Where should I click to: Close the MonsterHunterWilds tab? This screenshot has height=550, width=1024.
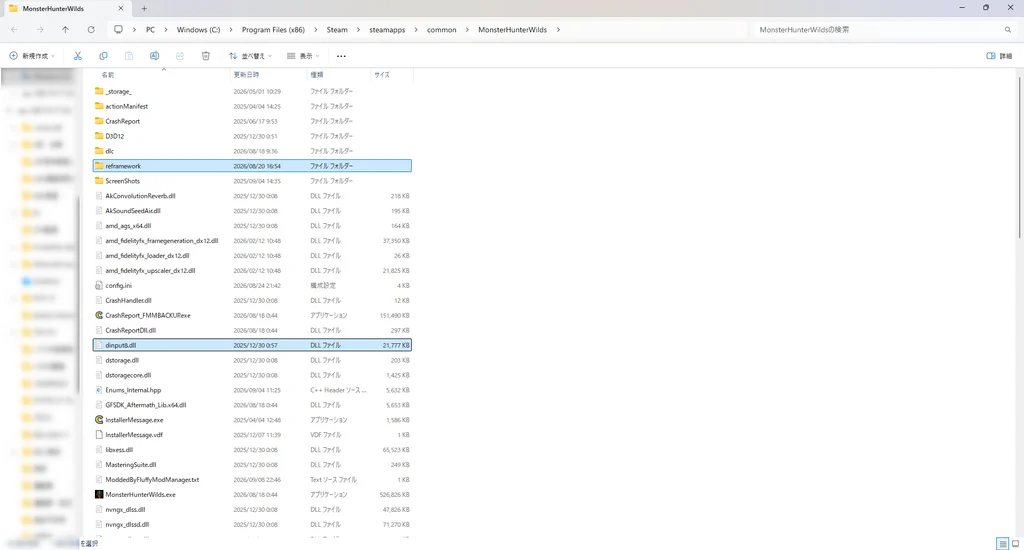121,8
